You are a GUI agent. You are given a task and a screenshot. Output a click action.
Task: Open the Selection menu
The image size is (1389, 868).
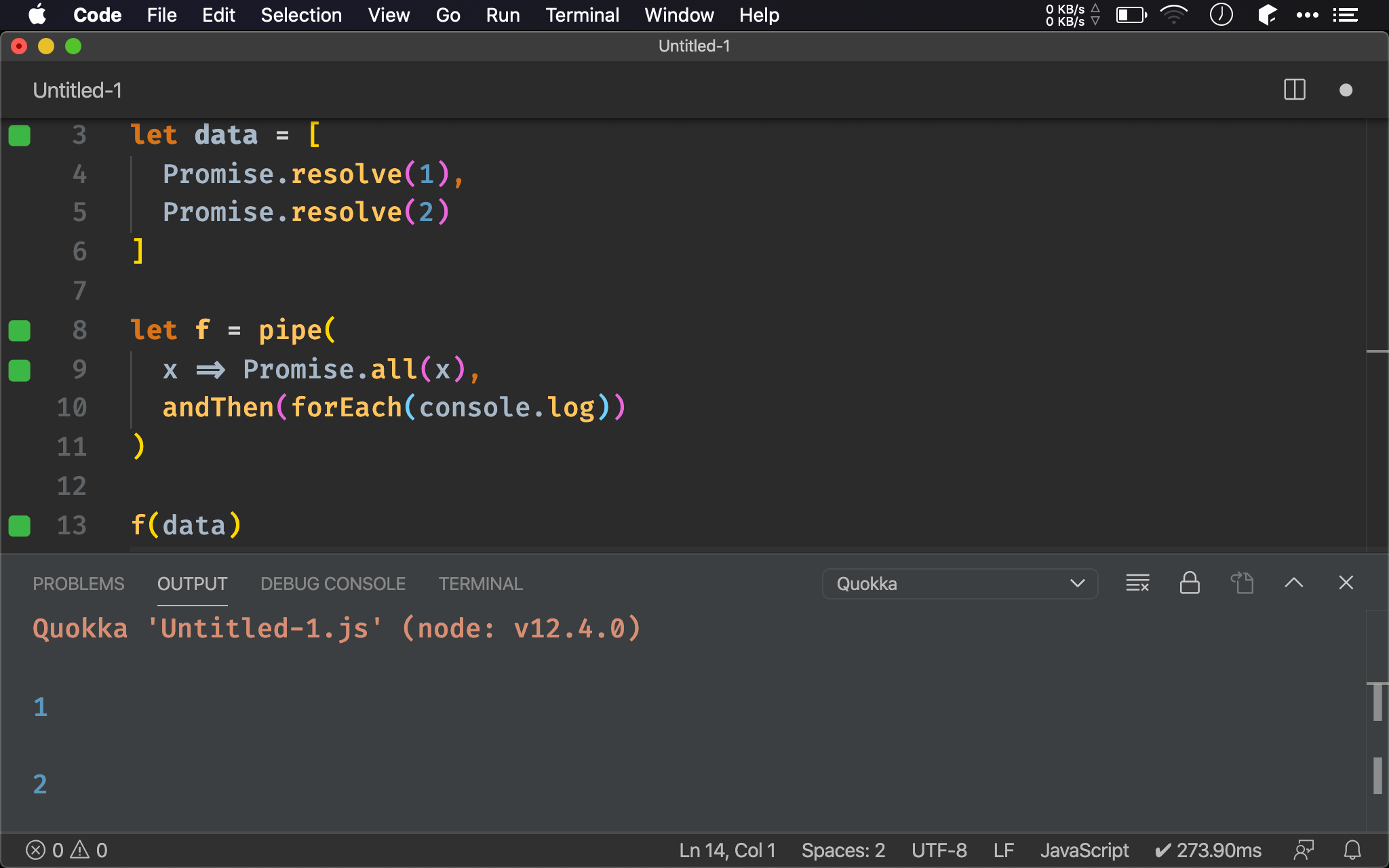pos(301,15)
